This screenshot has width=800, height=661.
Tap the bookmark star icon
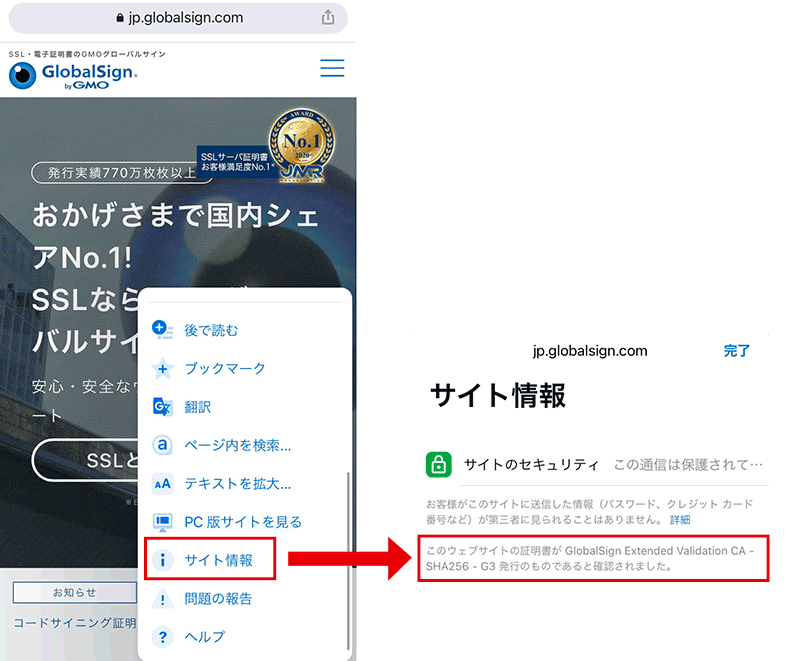162,368
